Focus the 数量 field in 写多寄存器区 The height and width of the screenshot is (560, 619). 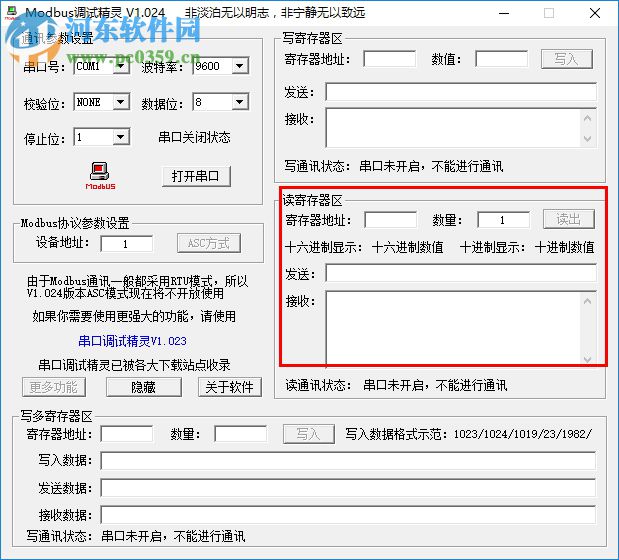tap(240, 434)
